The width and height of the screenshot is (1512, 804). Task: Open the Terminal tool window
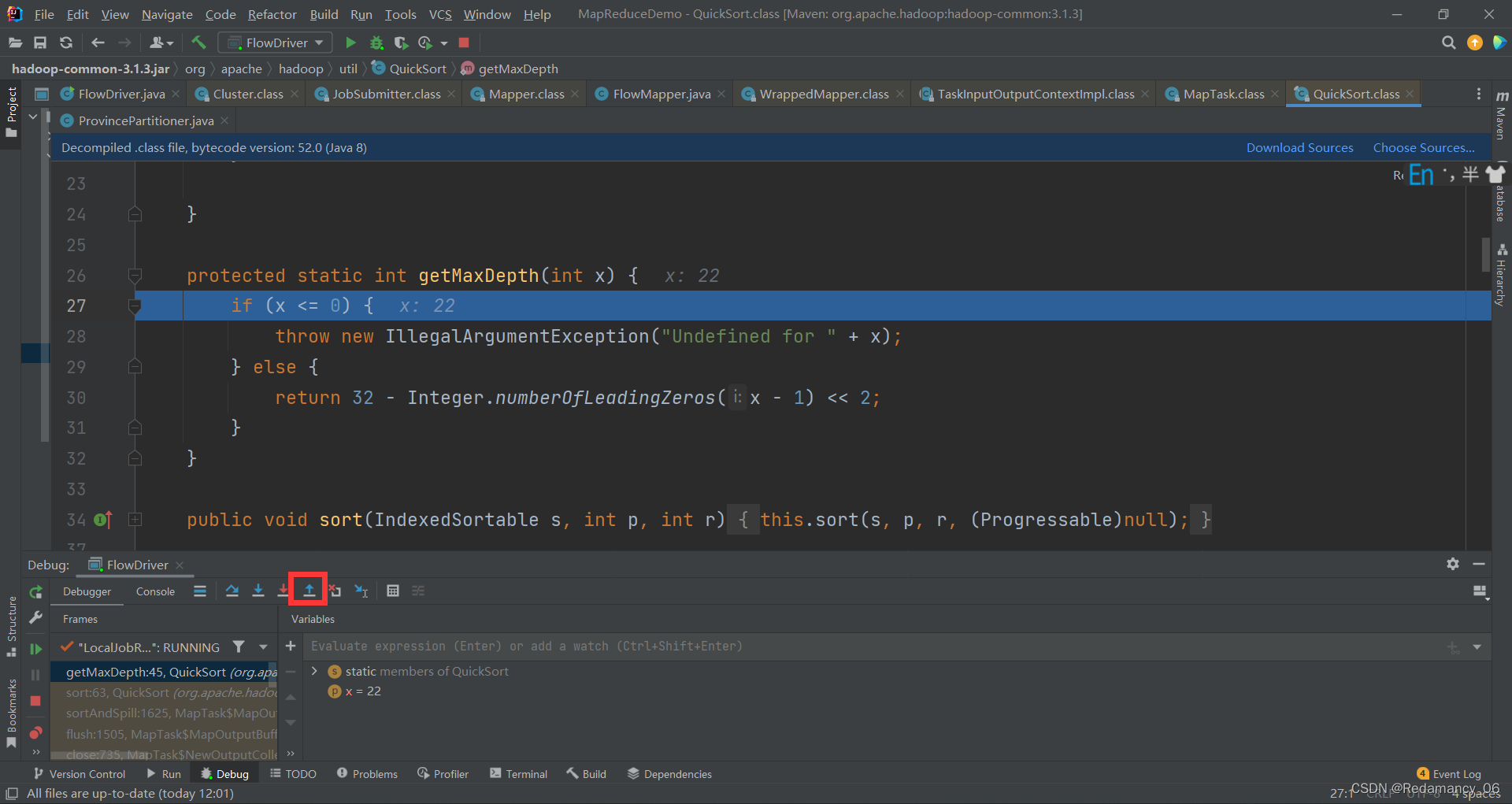pos(518,774)
